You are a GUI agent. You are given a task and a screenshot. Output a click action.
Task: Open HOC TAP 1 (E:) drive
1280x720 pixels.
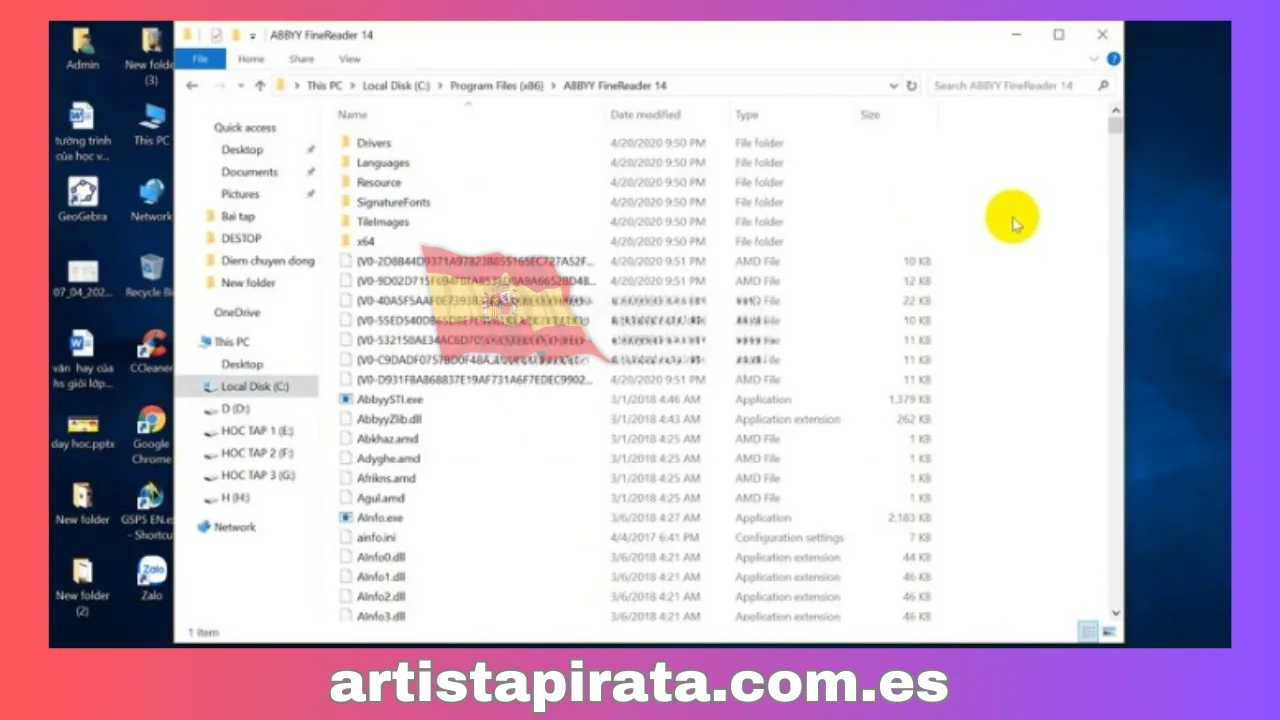click(x=256, y=431)
